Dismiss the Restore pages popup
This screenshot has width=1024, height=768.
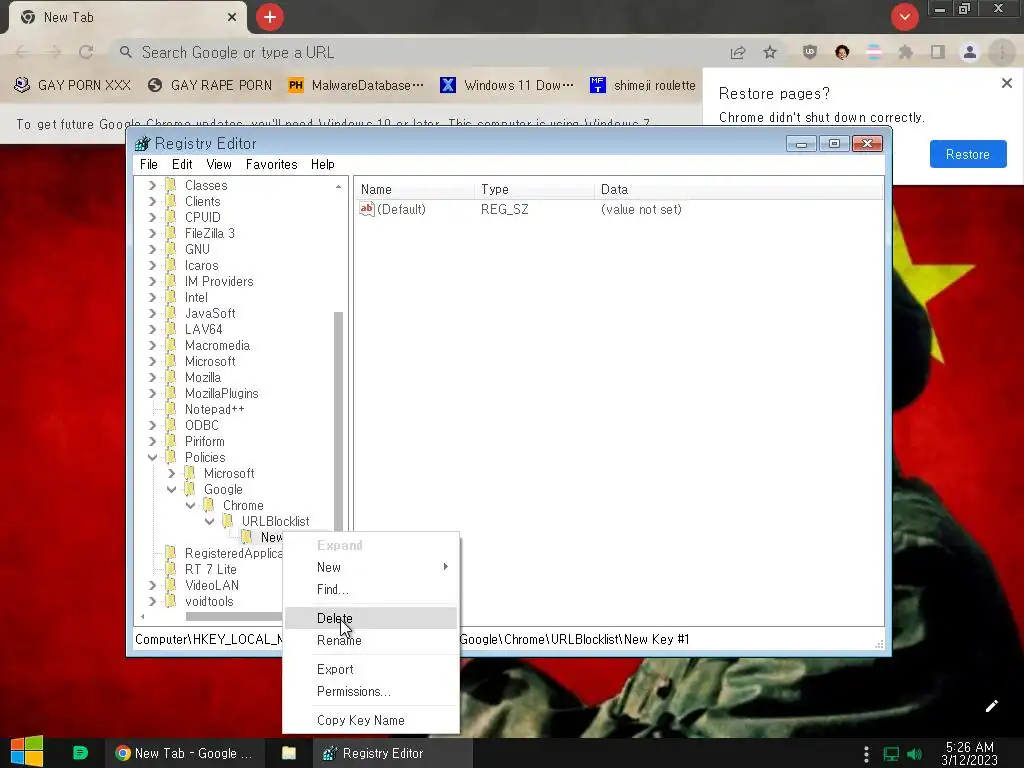coord(1006,83)
